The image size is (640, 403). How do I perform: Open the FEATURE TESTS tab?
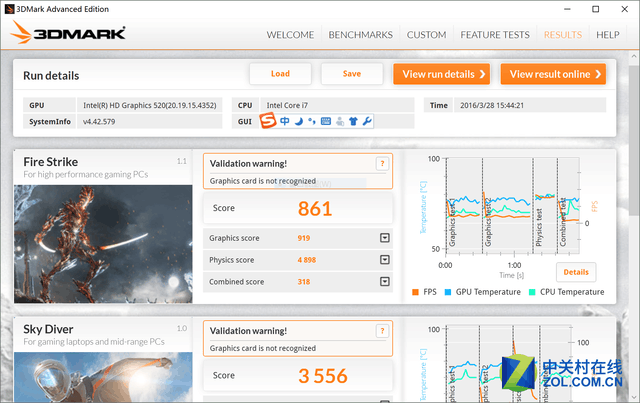pos(495,35)
